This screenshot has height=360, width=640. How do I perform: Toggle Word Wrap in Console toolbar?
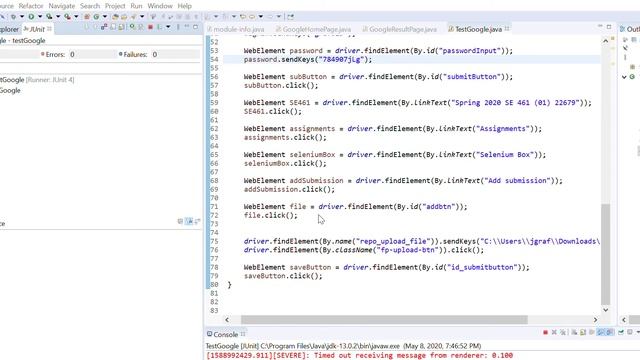click(592, 332)
